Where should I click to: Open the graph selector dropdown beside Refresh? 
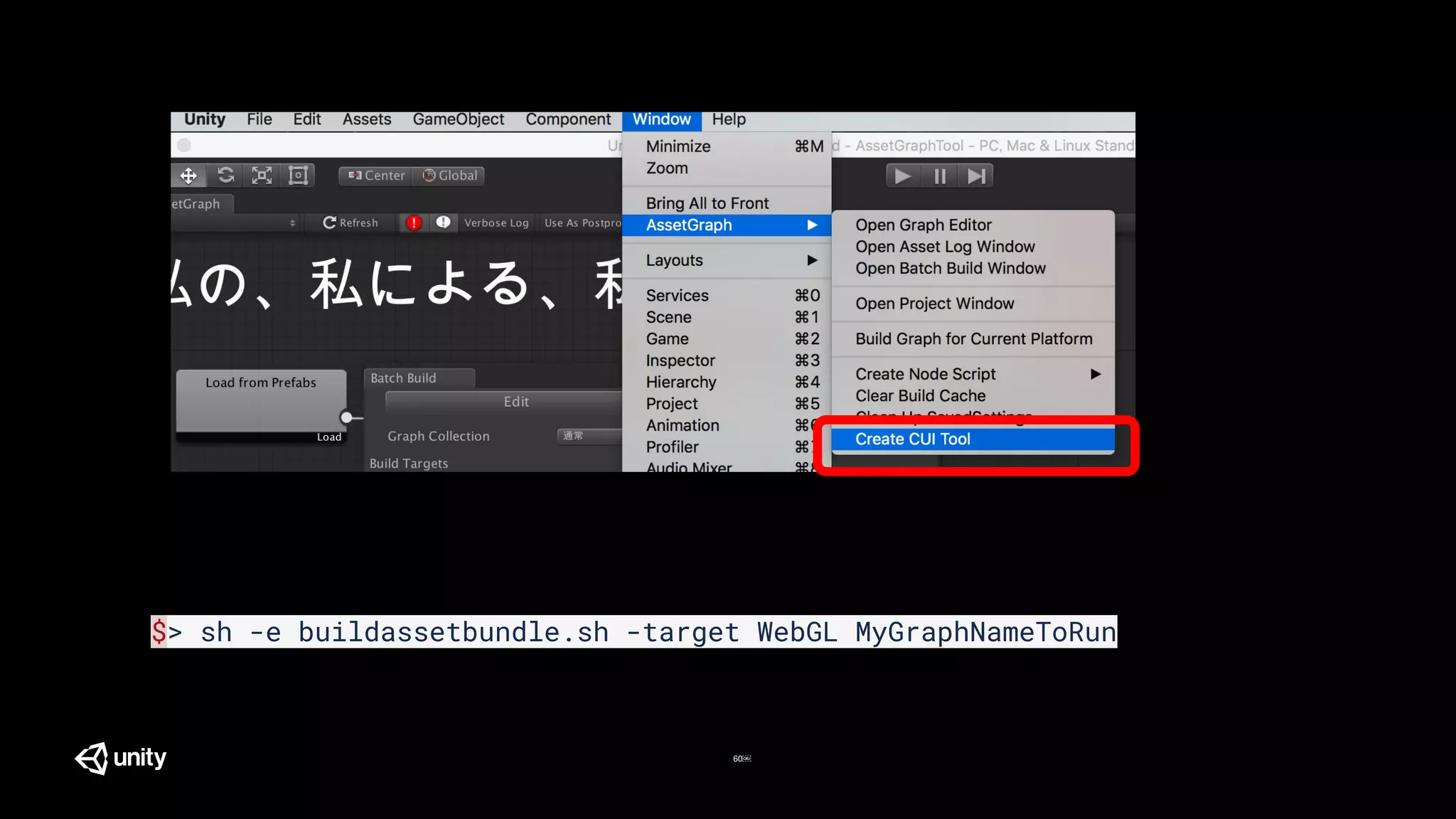pyautogui.click(x=235, y=223)
